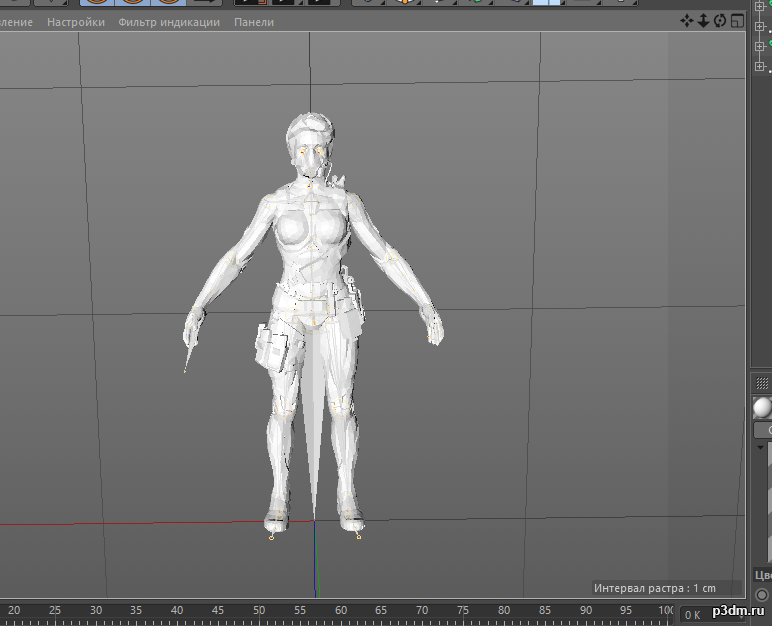The image size is (772, 626).
Task: Open the Фильтр индикации menu
Action: click(168, 22)
